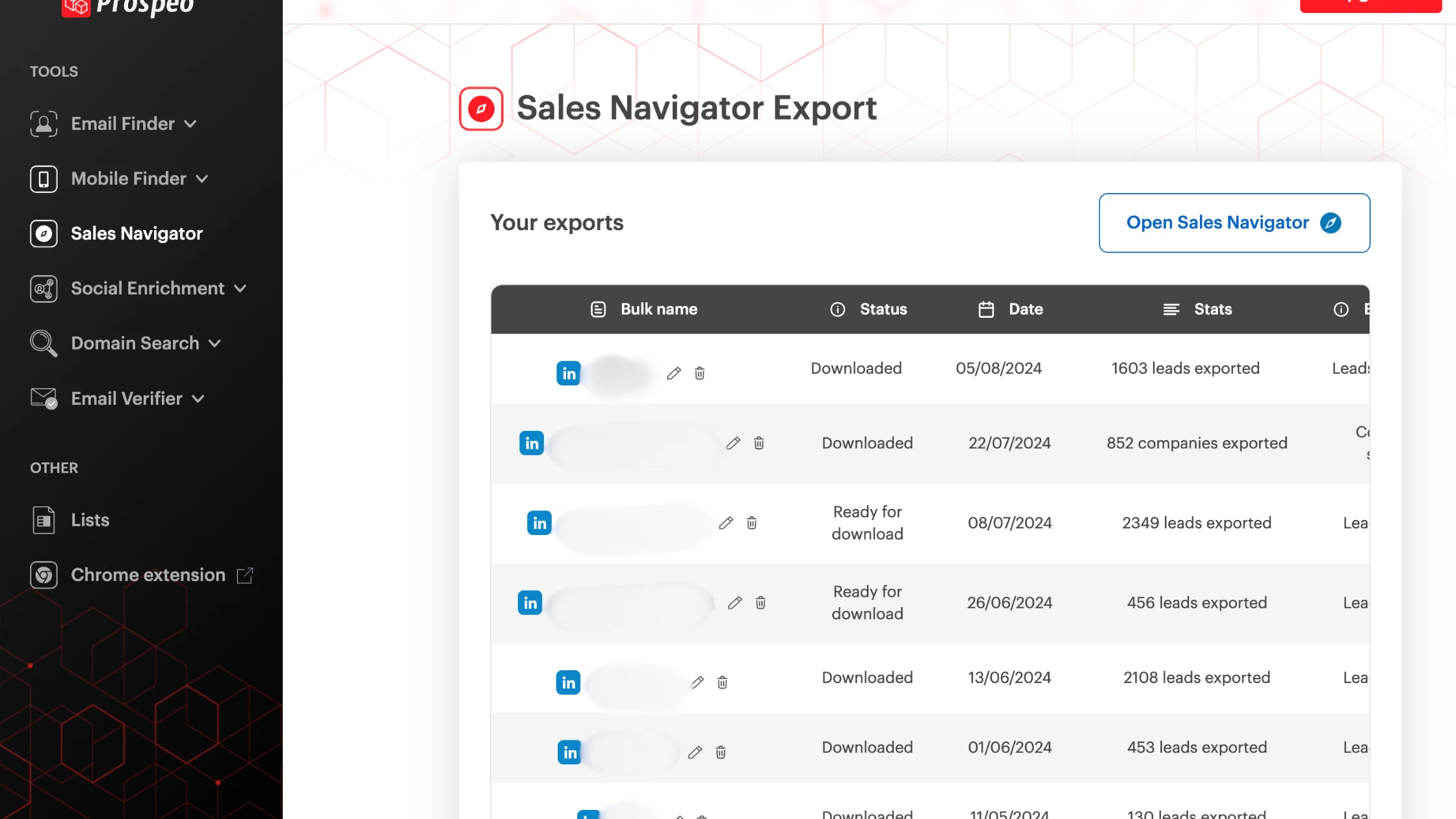Select the Email Finder menu label
Viewport: 1456px width, 819px height.
[123, 123]
